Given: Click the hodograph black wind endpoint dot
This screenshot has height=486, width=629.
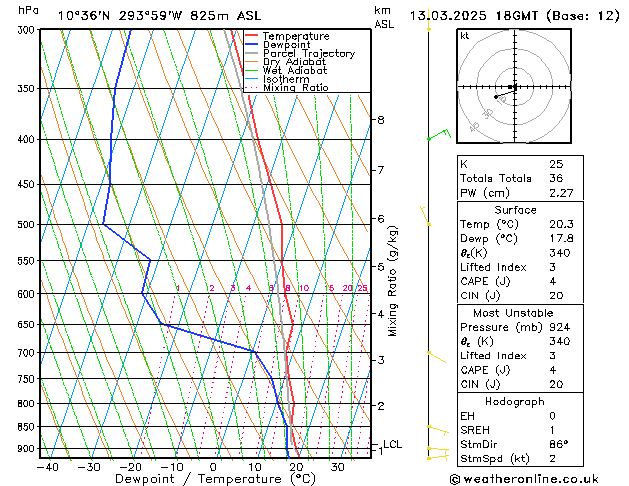Looking at the screenshot, I should click(496, 97).
